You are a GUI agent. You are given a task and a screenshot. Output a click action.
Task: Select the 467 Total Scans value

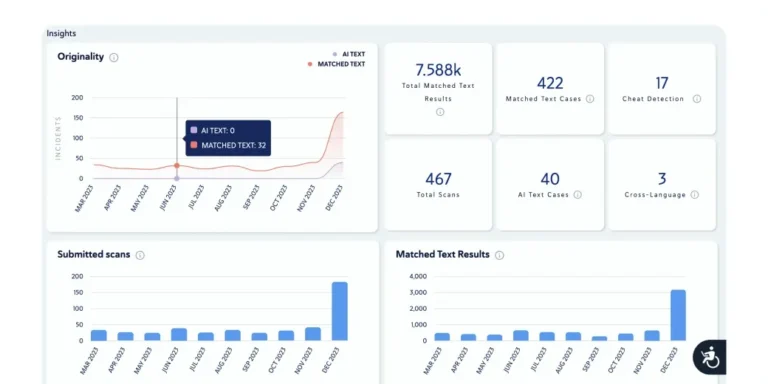pos(438,179)
